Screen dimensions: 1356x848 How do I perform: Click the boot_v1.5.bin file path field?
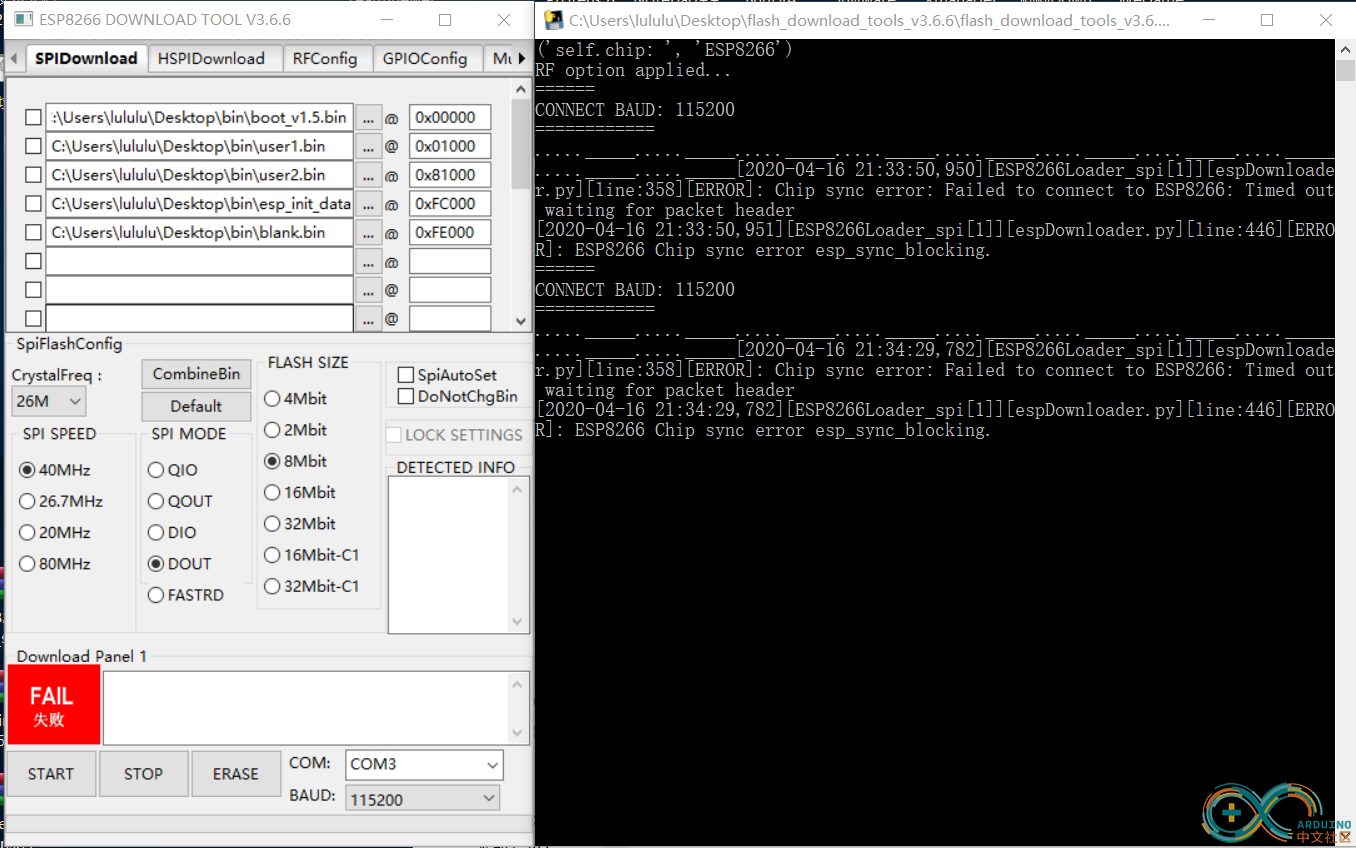(199, 118)
